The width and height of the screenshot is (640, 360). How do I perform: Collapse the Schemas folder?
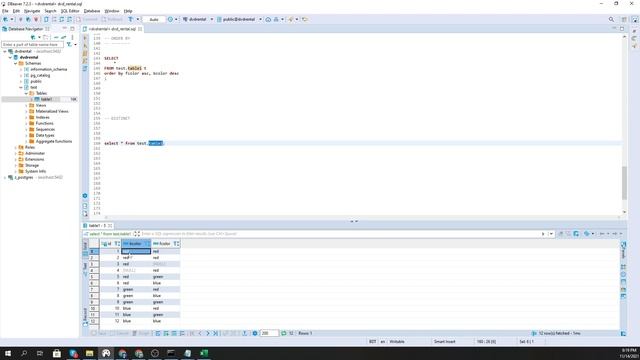[16, 63]
